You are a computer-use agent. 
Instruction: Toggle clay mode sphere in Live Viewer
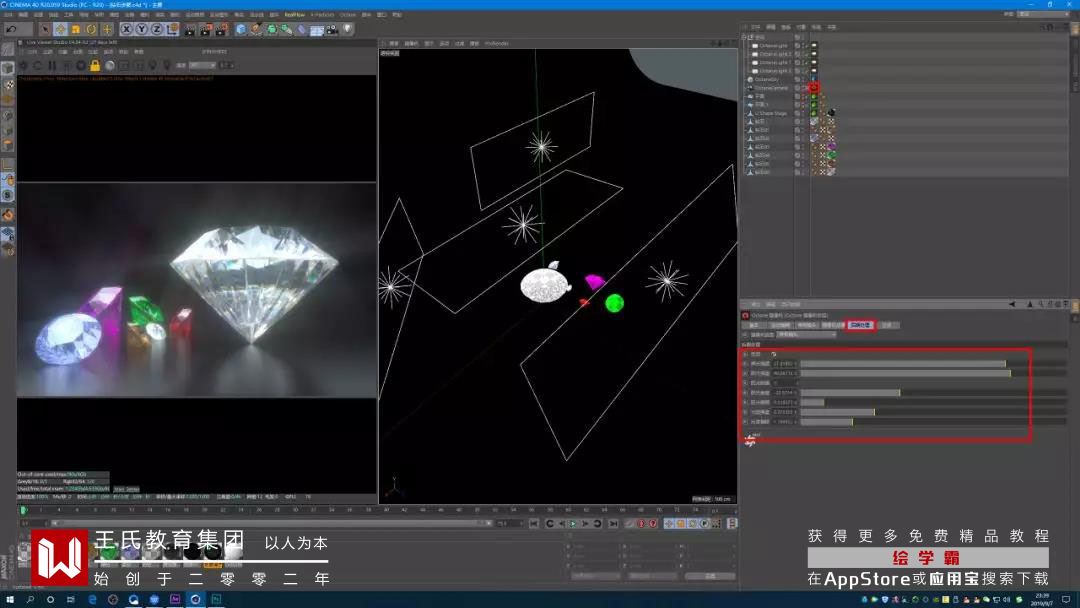pyautogui.click(x=110, y=65)
